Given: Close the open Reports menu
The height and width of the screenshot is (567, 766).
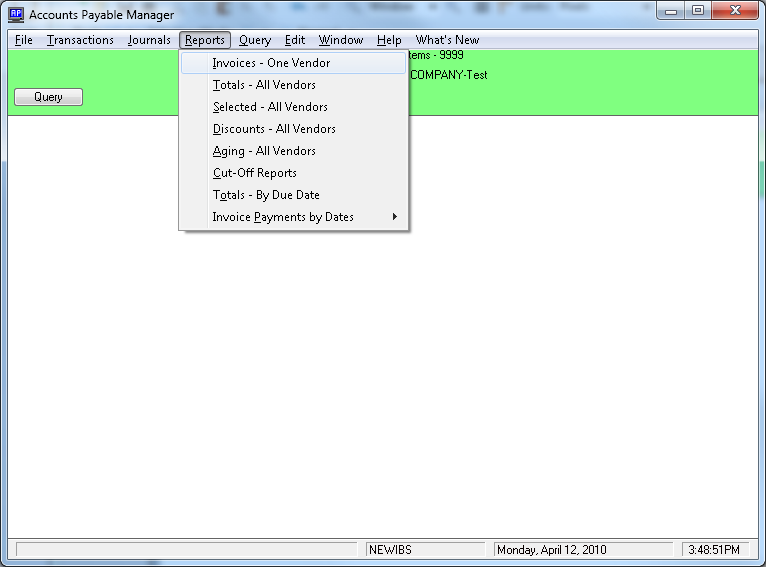Looking at the screenshot, I should (205, 40).
